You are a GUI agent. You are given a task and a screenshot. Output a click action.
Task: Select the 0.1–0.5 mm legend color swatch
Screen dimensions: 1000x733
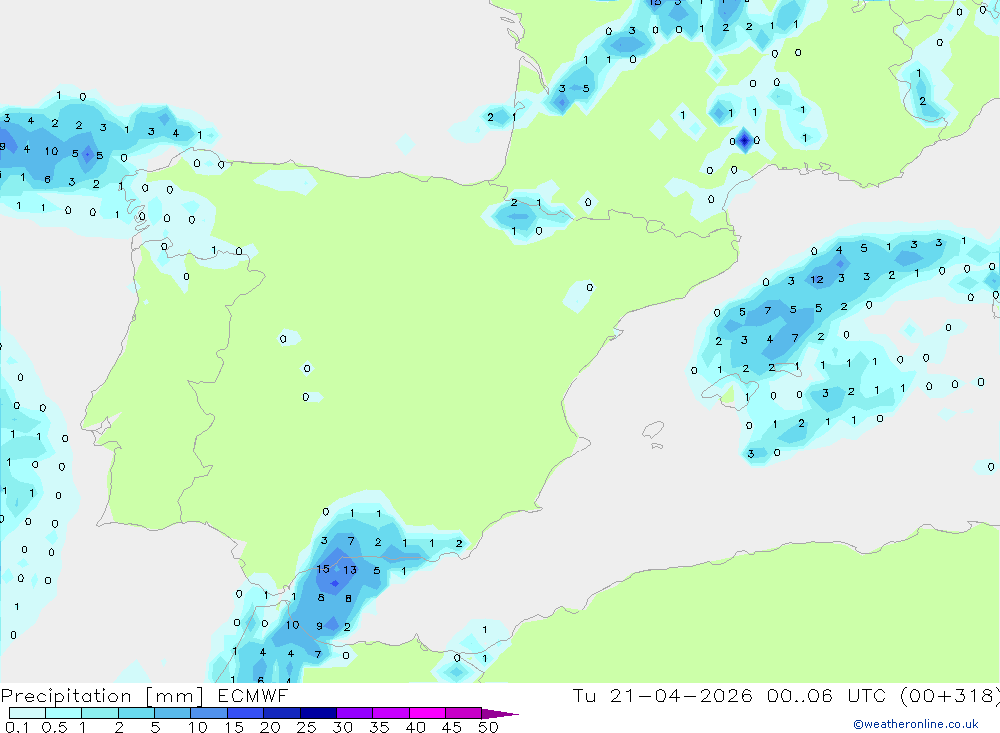[27, 713]
